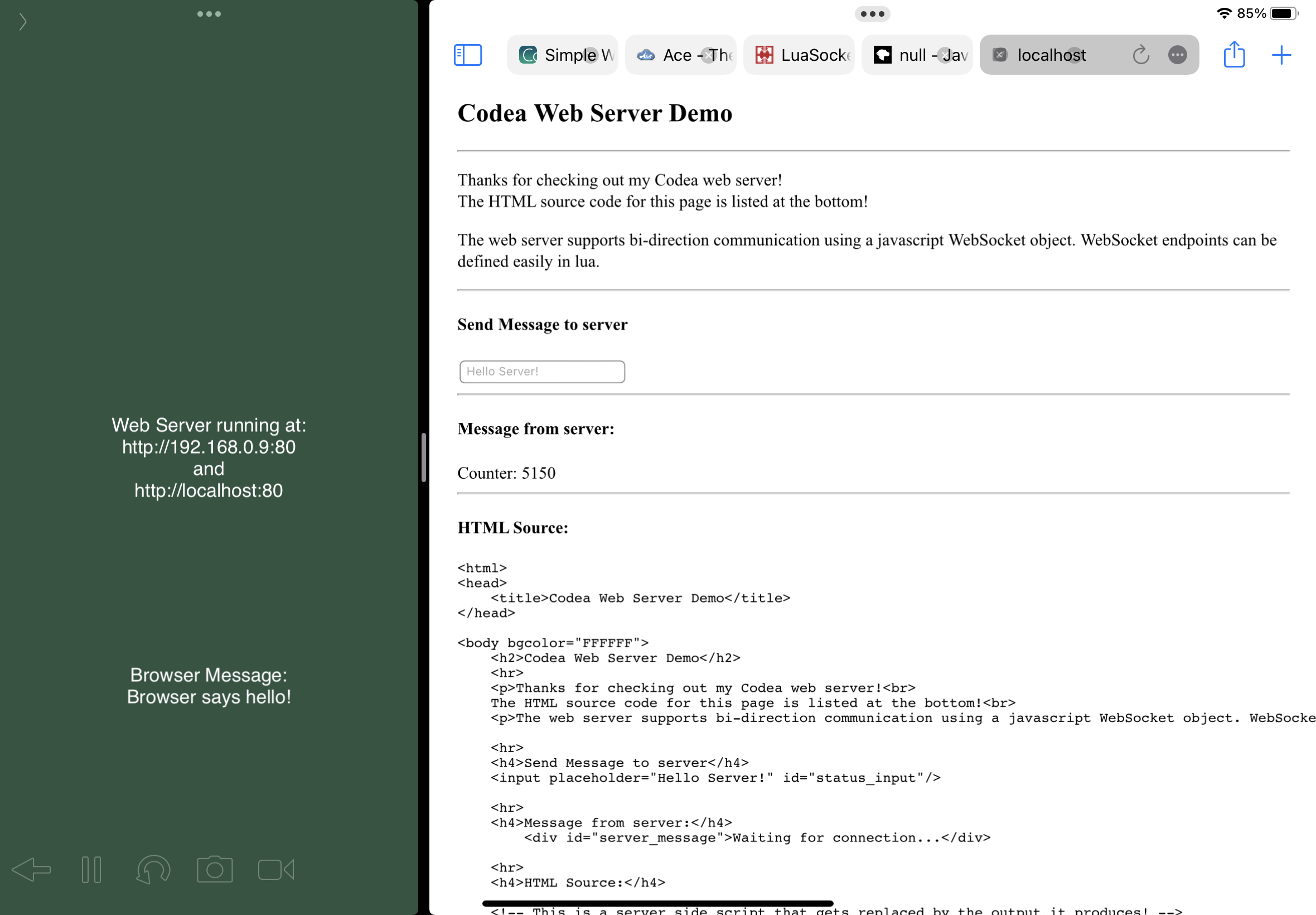Show the Safari sidebar panel

467,55
